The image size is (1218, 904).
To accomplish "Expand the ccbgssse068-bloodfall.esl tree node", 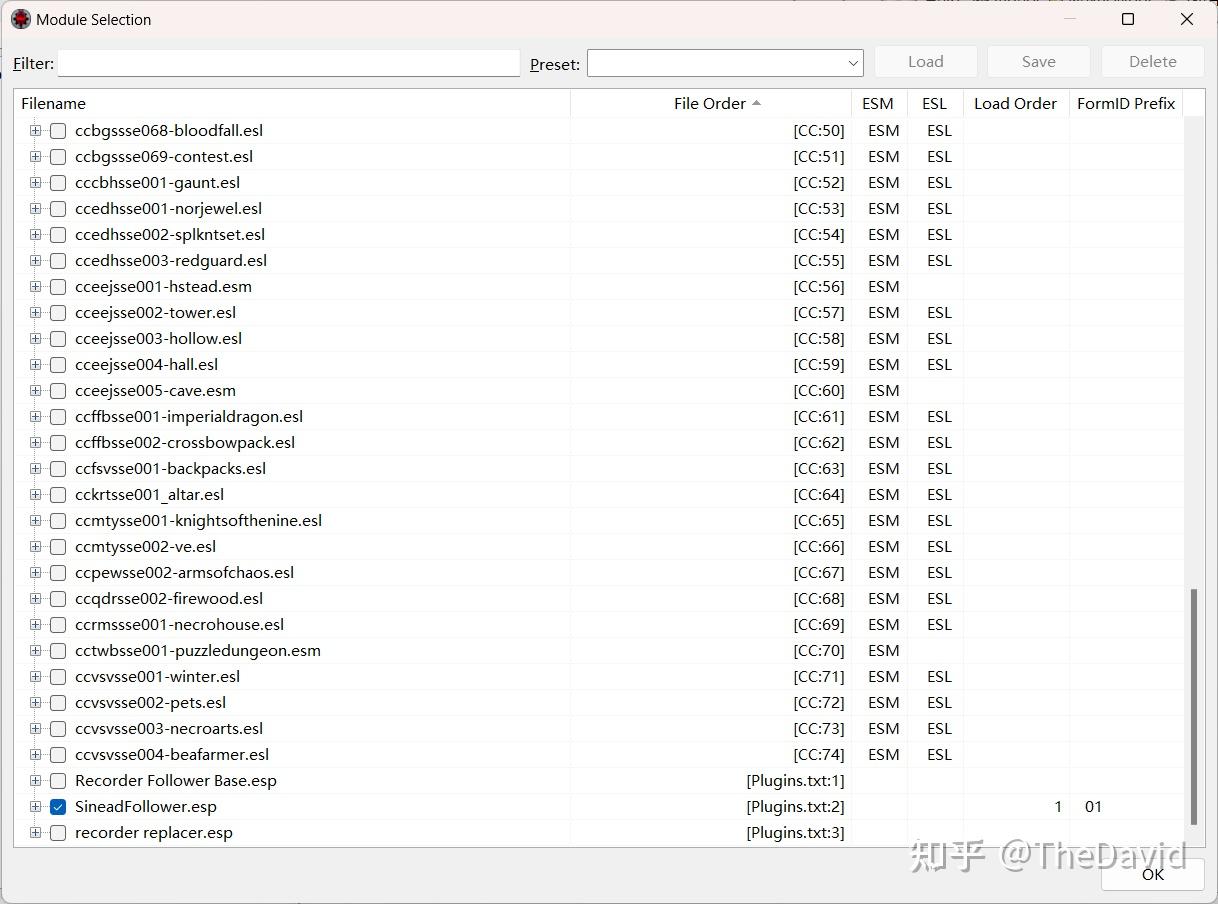I will click(x=34, y=130).
